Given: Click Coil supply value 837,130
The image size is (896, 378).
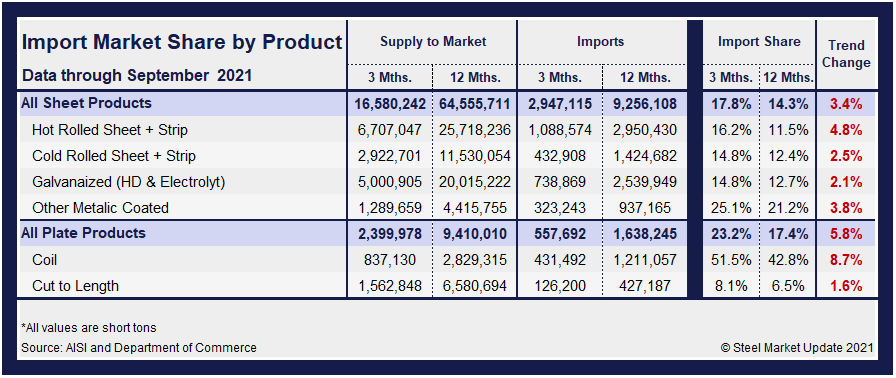Looking at the screenshot, I should tap(390, 260).
